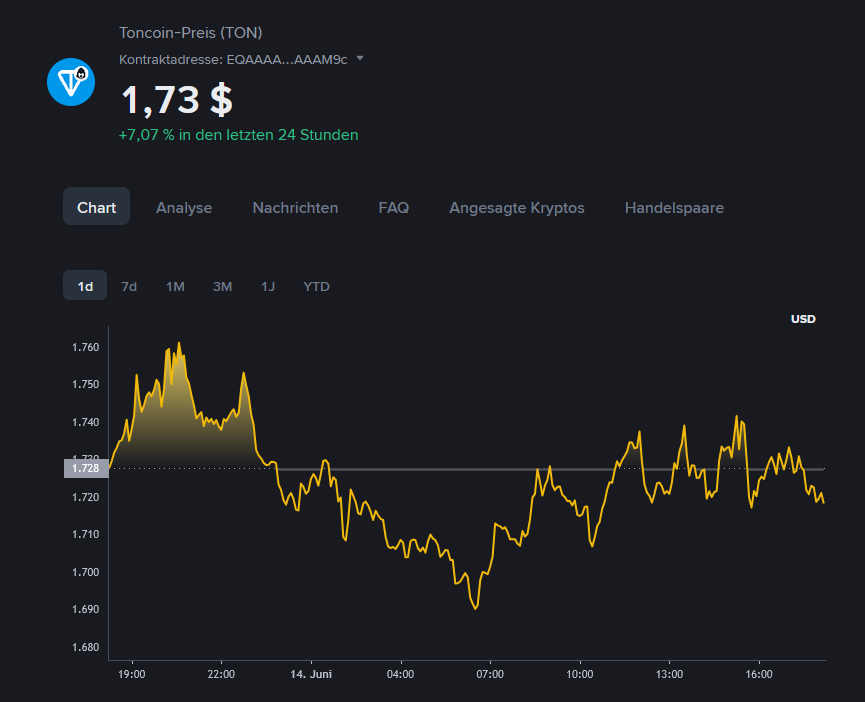865x702 pixels.
Task: Click the 14. Juni date axis label
Action: click(x=311, y=674)
